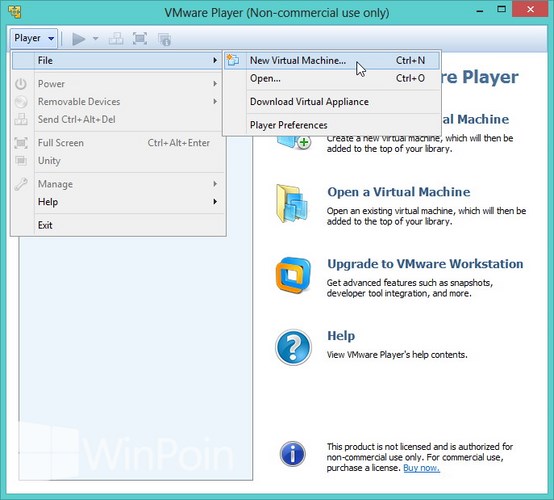Image resolution: width=554 pixels, height=500 pixels.
Task: Open Player Preferences
Action: click(332, 125)
